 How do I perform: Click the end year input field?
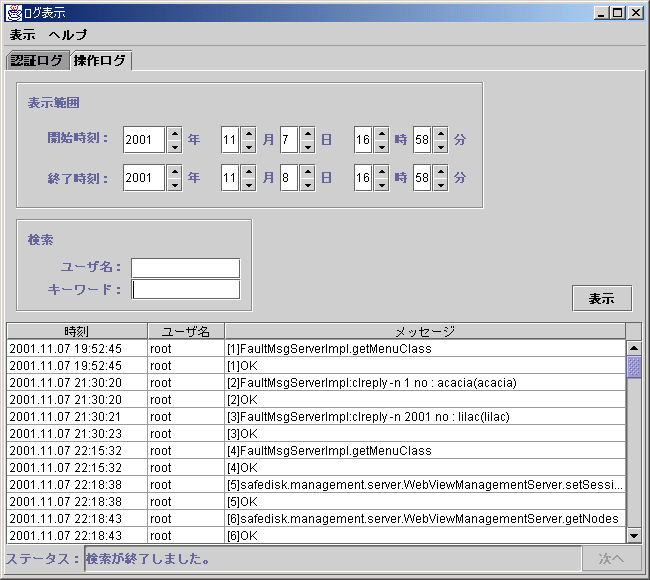[x=144, y=178]
